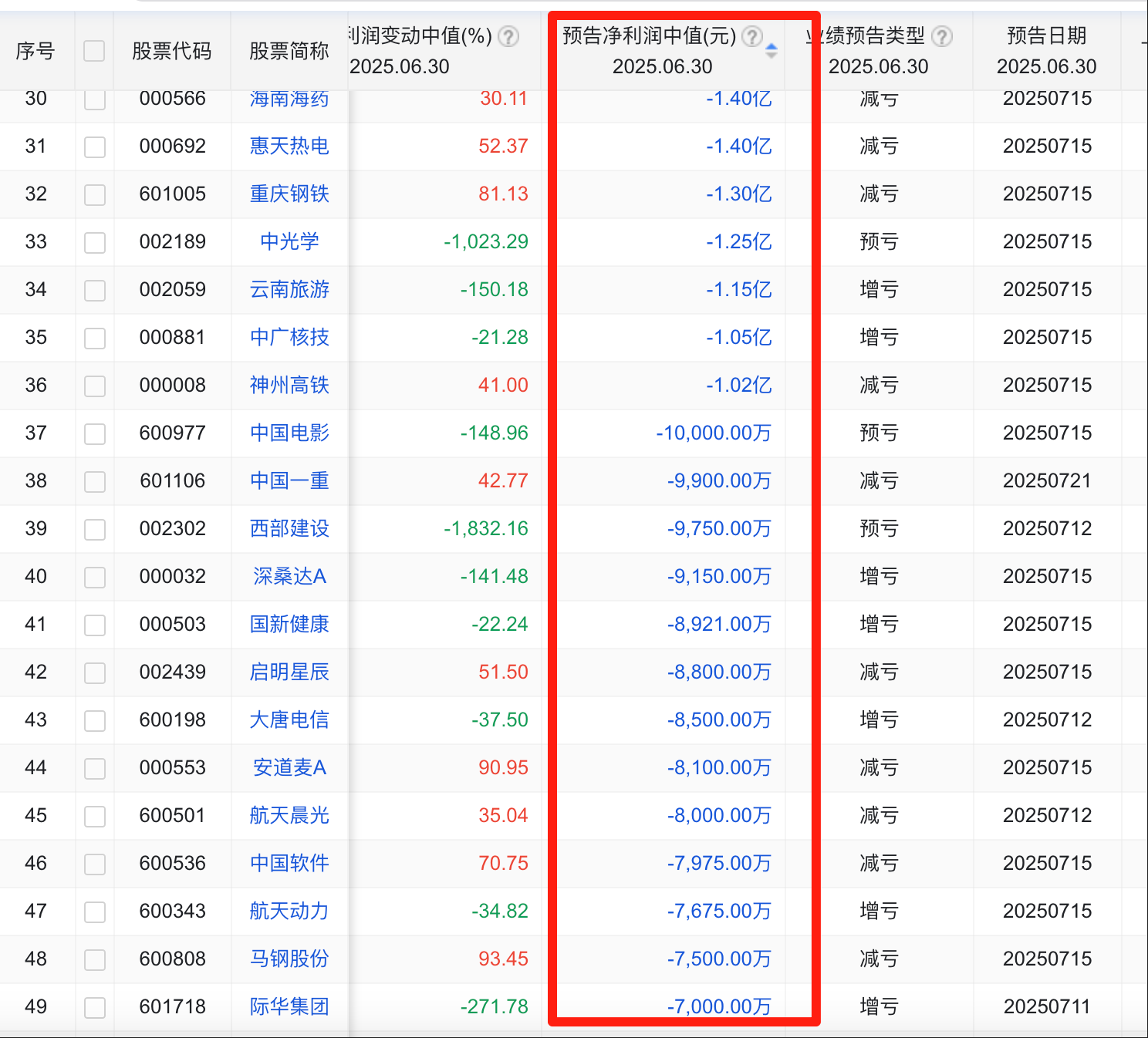The height and width of the screenshot is (1038, 1148).
Task: Select change value -1,832.16
Action: [486, 528]
